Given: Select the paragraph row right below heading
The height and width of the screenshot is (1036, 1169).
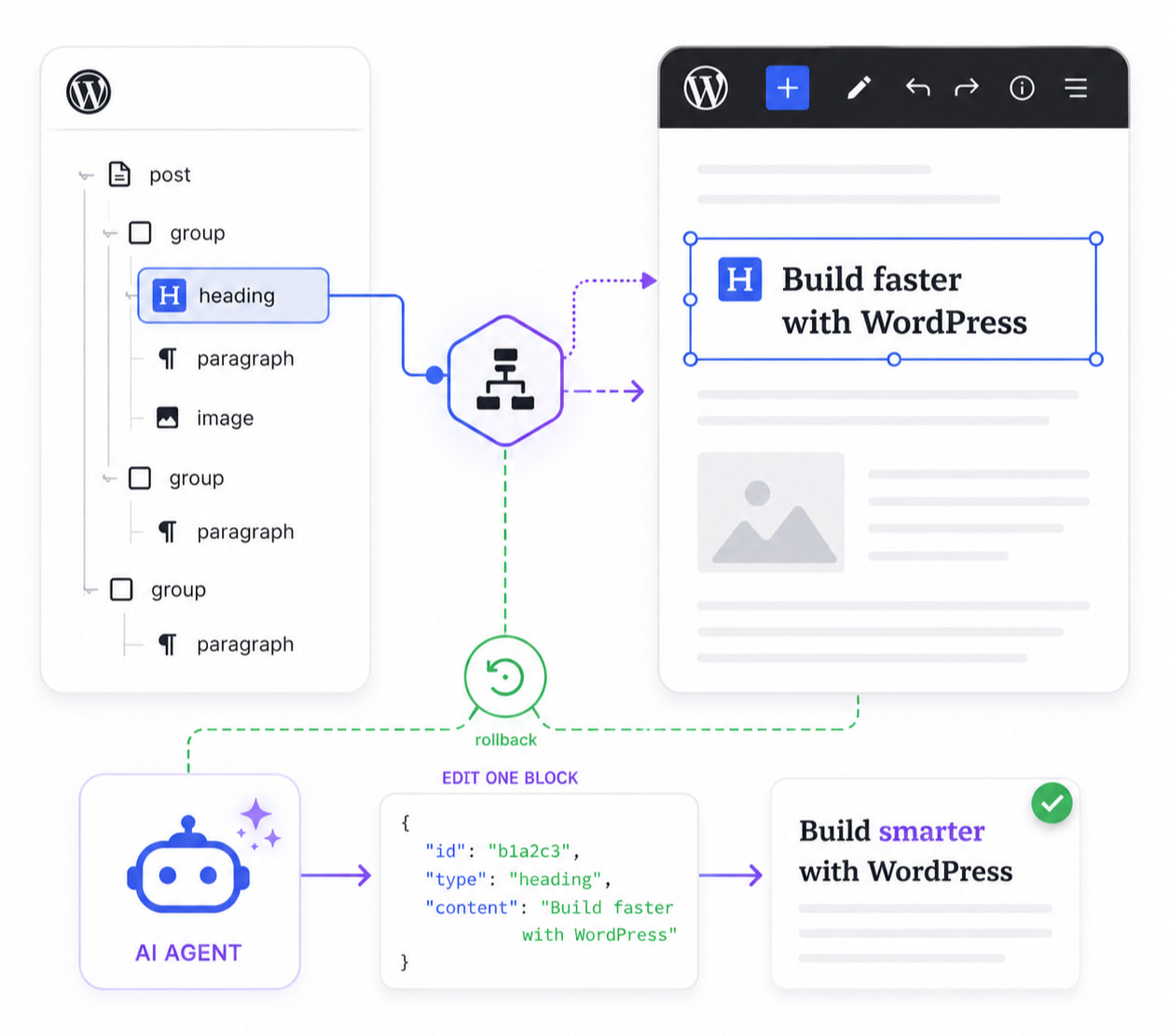Looking at the screenshot, I should [x=226, y=359].
